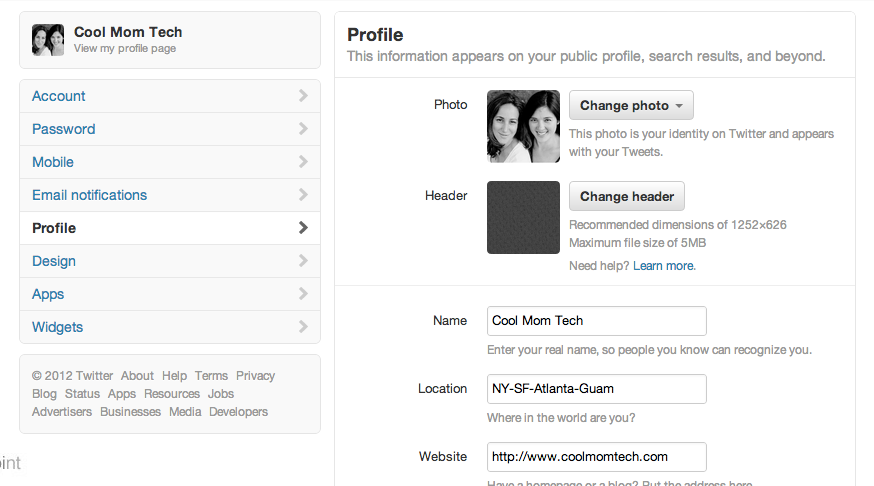Click 'Recommended dimensions of 1252×626' text
This screenshot has width=874, height=486.
[678, 225]
